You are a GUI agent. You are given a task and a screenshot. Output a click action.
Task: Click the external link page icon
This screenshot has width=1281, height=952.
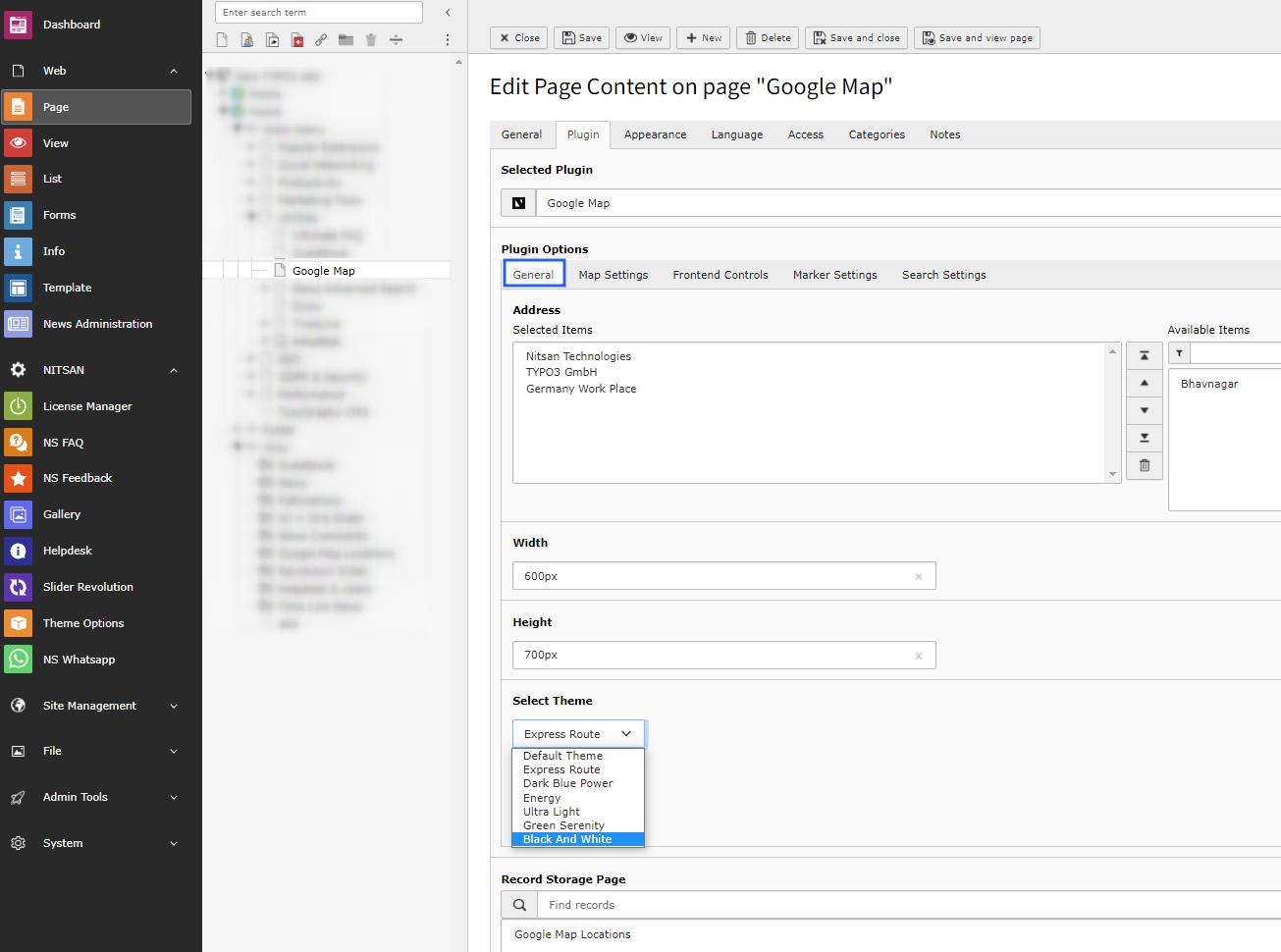(x=321, y=40)
